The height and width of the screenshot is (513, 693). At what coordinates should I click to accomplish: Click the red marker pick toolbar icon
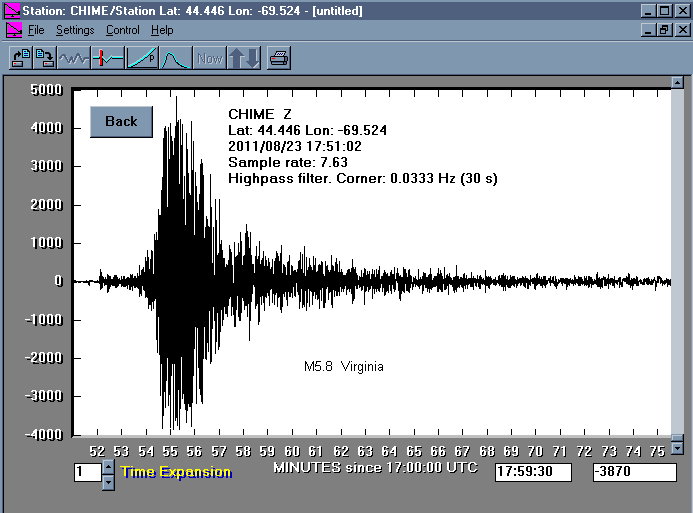pos(108,58)
